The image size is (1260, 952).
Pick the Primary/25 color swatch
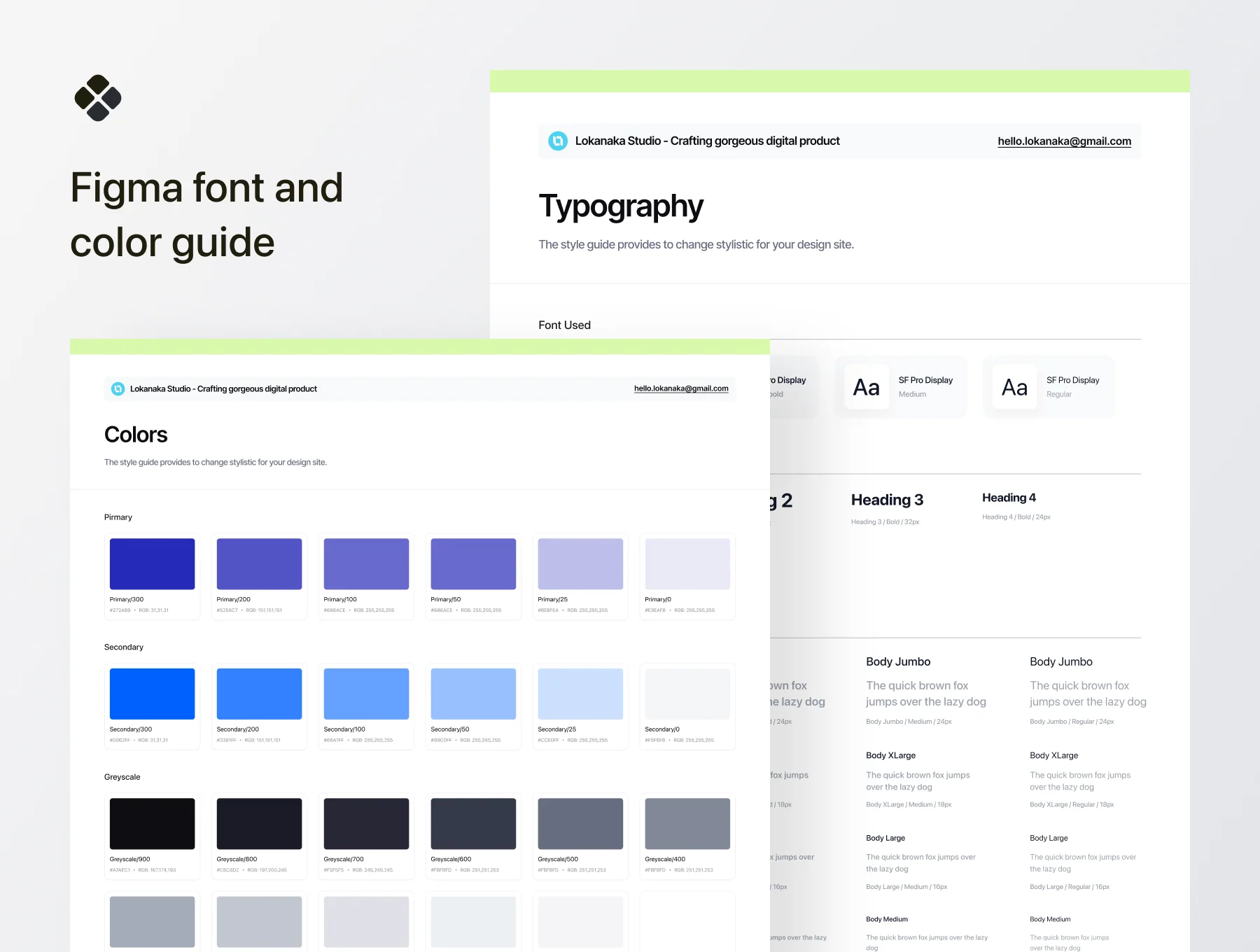point(580,563)
